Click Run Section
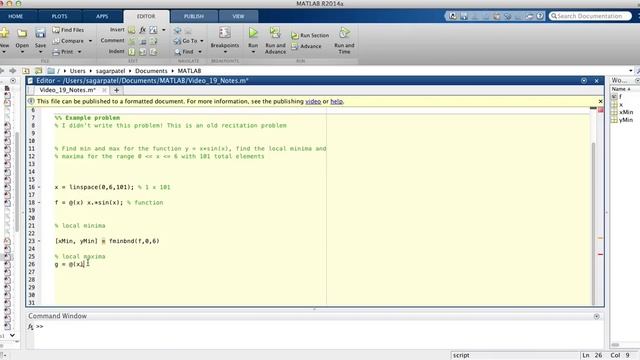This screenshot has height=360, width=640. point(310,36)
